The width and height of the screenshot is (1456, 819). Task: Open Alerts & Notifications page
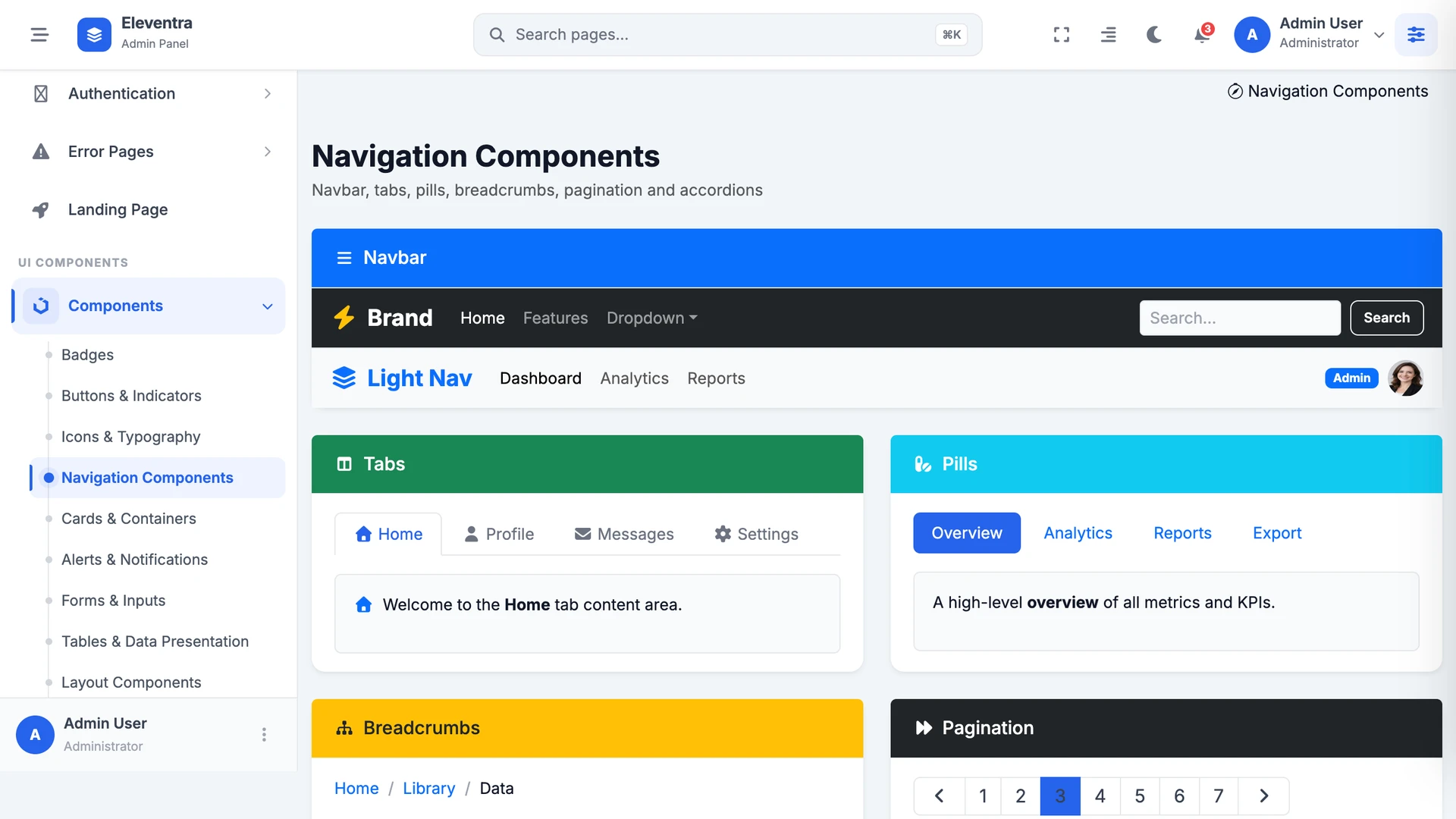134,560
